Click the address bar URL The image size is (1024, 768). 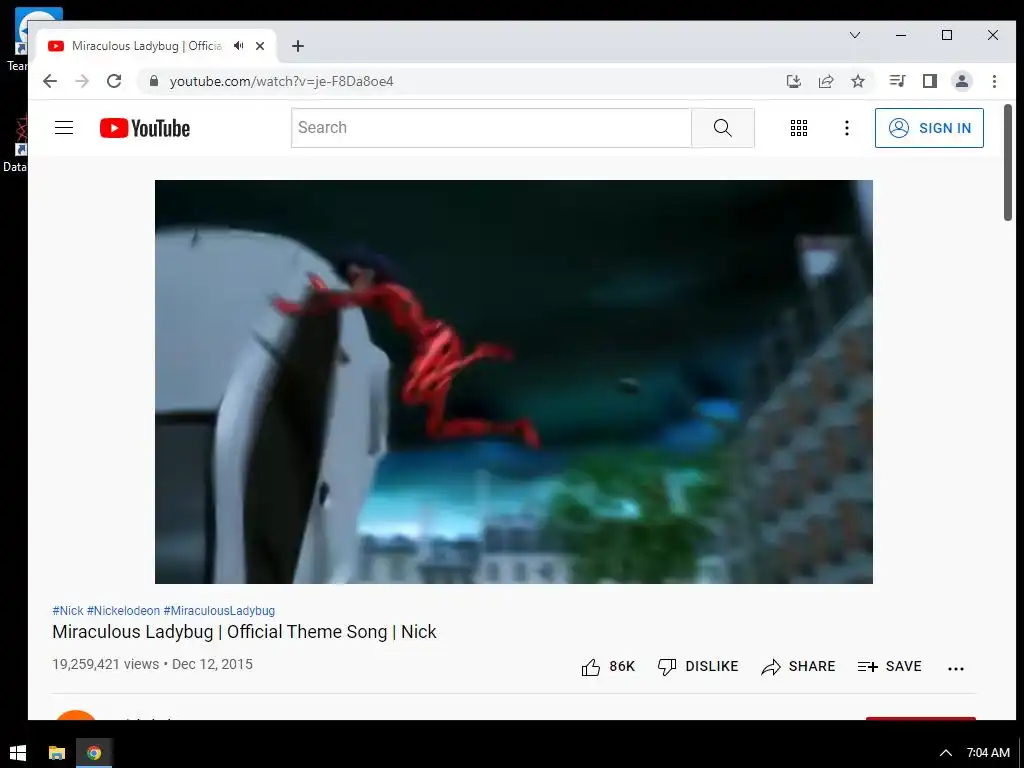[281, 81]
